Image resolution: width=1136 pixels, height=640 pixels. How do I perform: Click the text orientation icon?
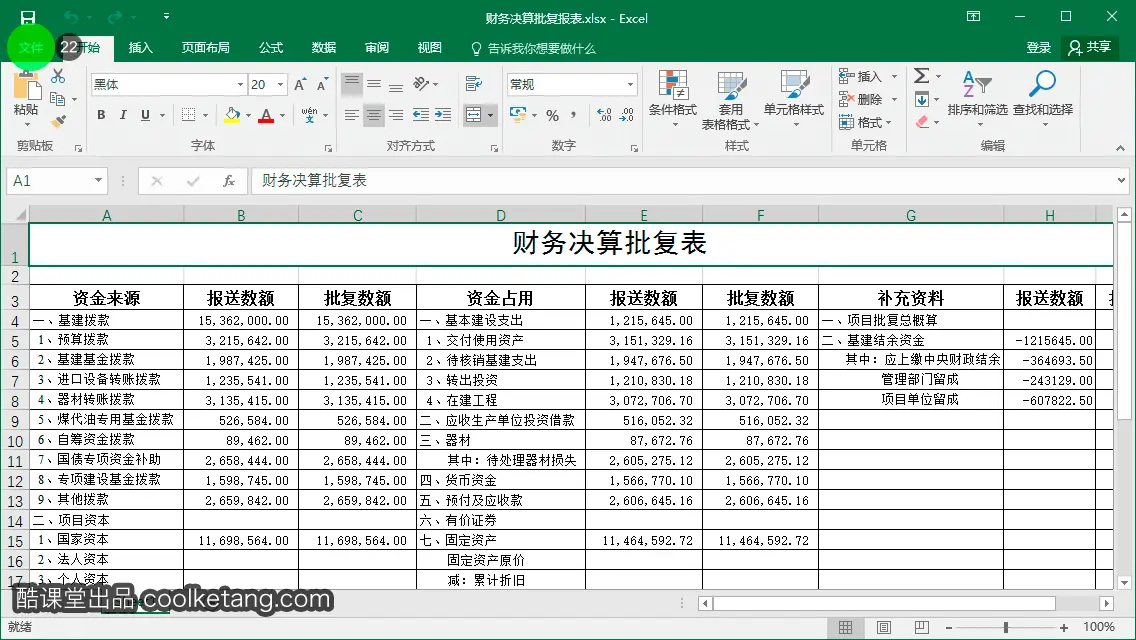(422, 84)
